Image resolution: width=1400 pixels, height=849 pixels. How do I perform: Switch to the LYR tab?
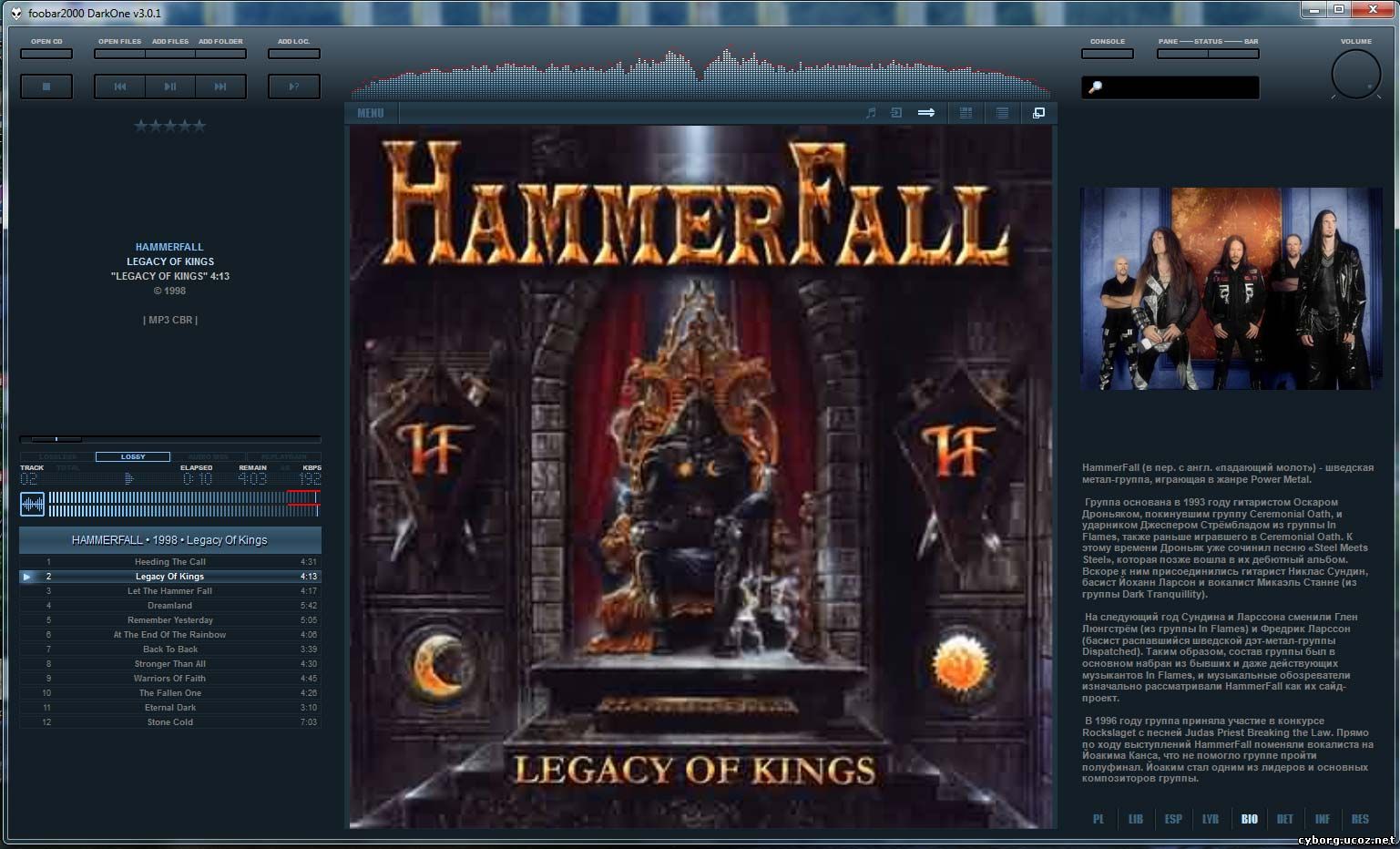click(x=1211, y=819)
